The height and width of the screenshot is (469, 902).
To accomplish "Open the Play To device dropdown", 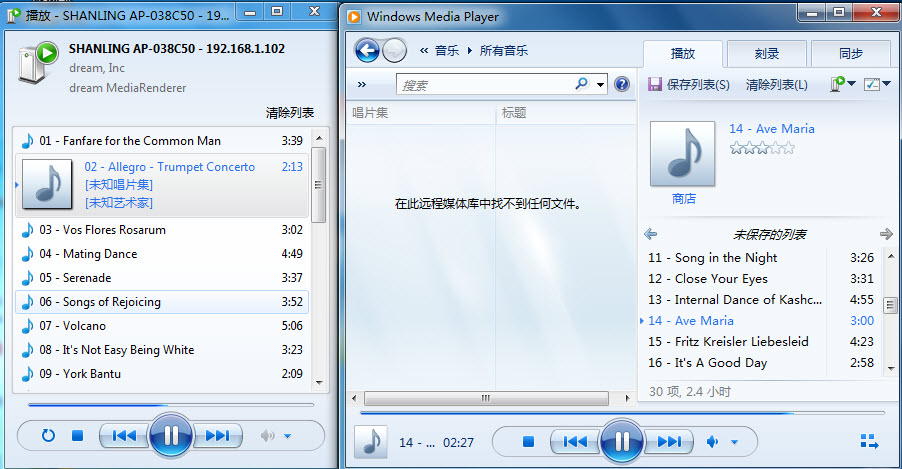I will [x=843, y=85].
